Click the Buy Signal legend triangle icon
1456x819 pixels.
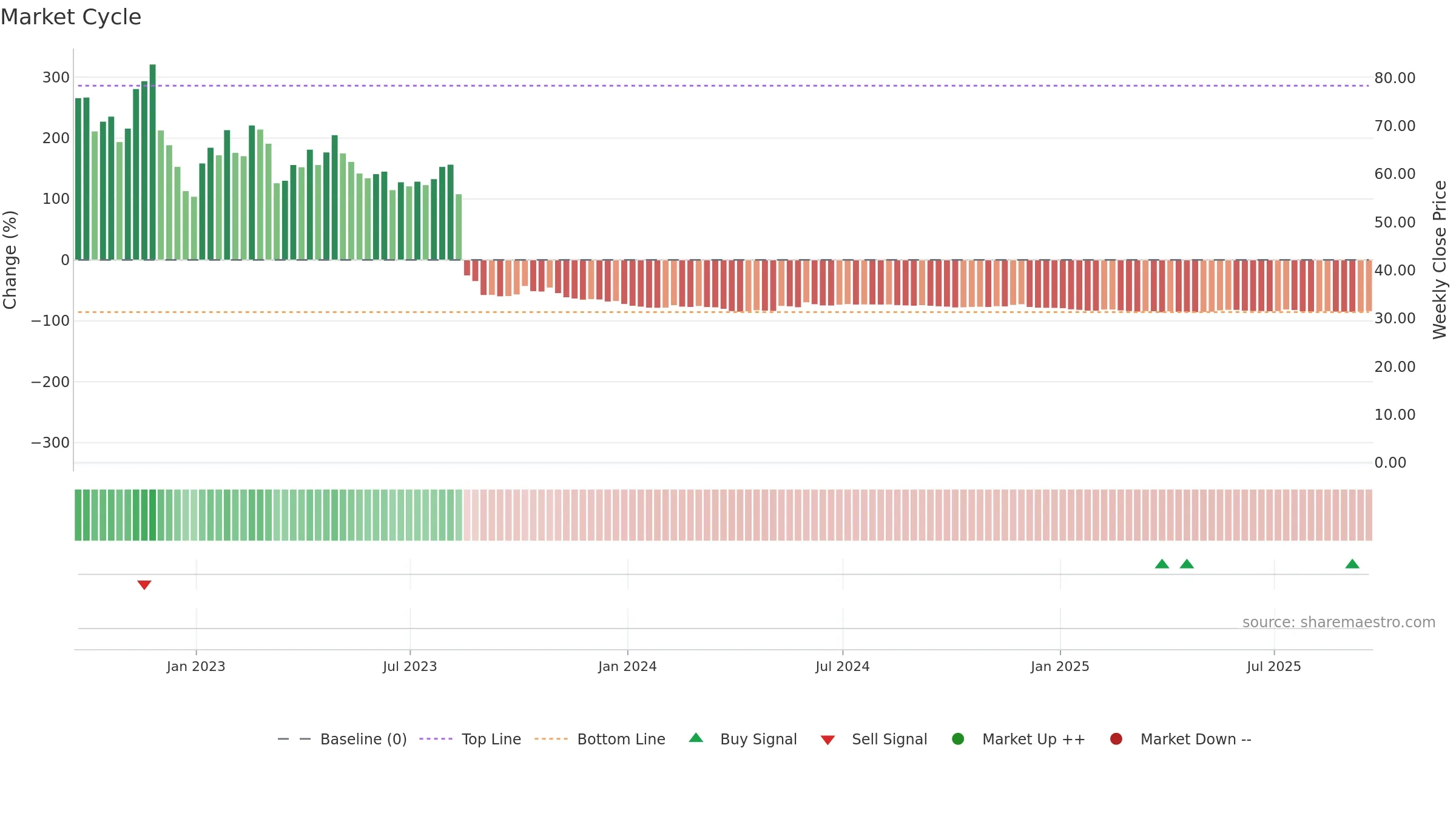point(696,738)
